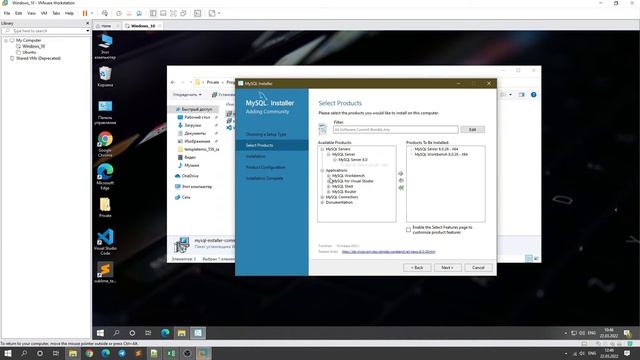Expand the MySQL Router tree node
Image resolution: width=640 pixels, height=360 pixels.
[329, 192]
